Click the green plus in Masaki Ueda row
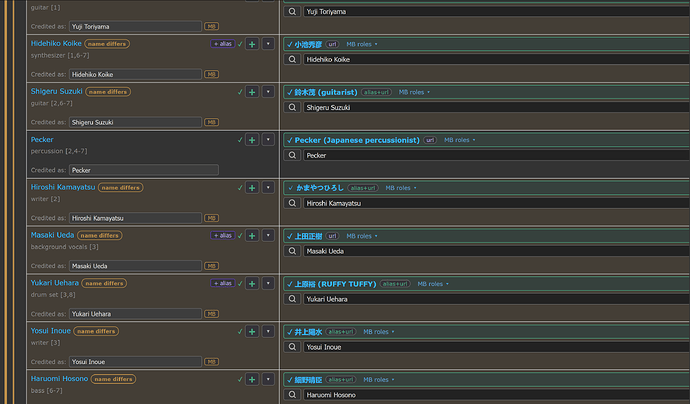 [252, 235]
